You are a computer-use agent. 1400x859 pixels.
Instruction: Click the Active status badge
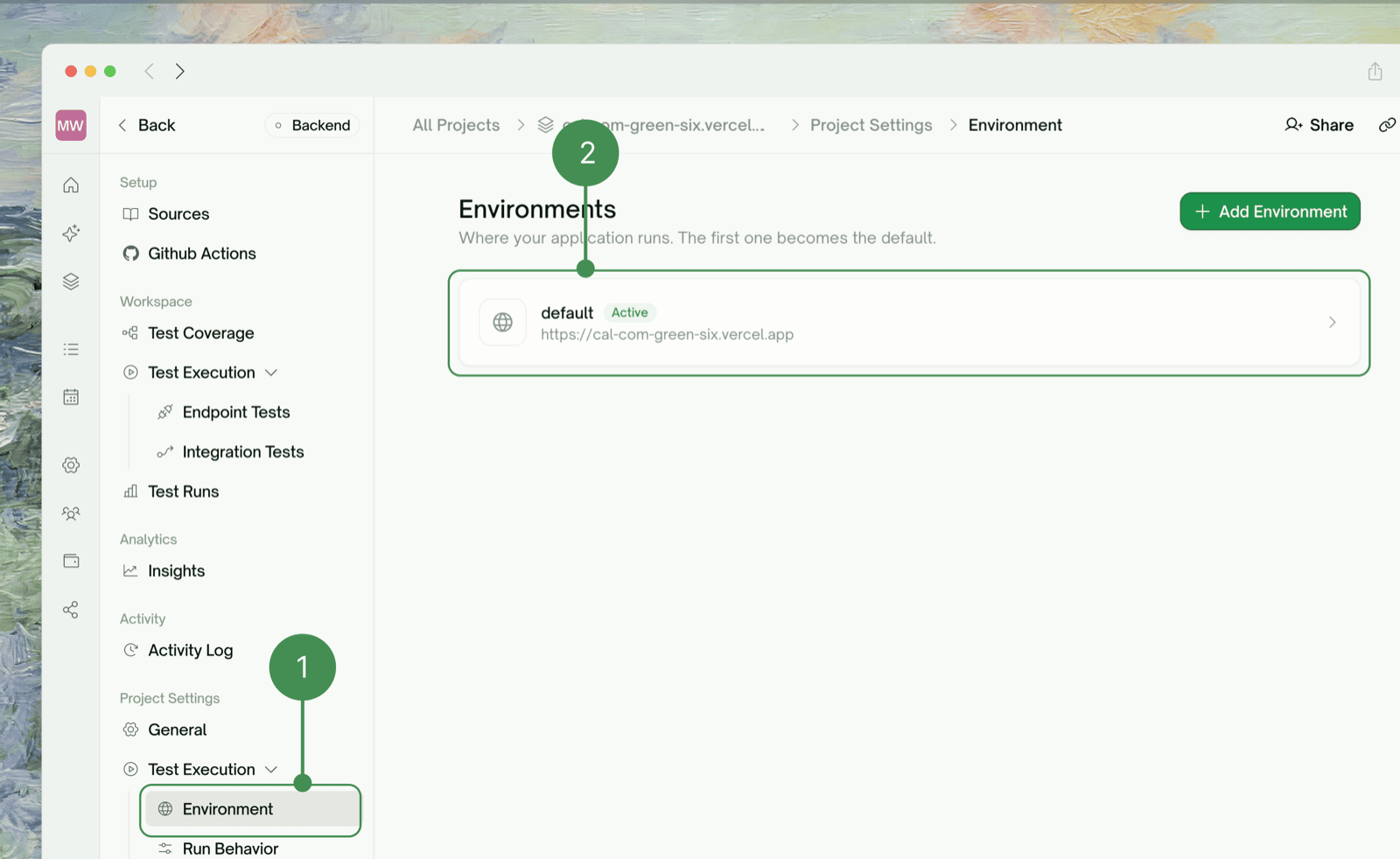click(630, 312)
